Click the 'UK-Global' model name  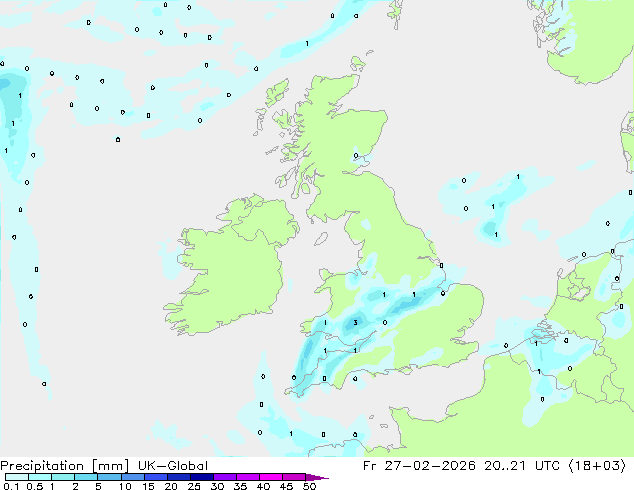(173, 466)
